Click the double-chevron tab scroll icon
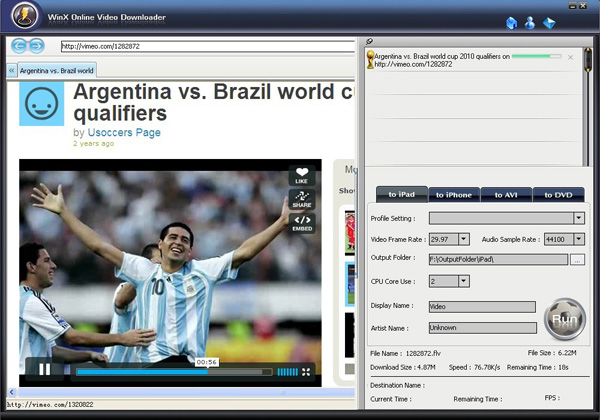Image resolution: width=600 pixels, height=420 pixels. pos(11,70)
